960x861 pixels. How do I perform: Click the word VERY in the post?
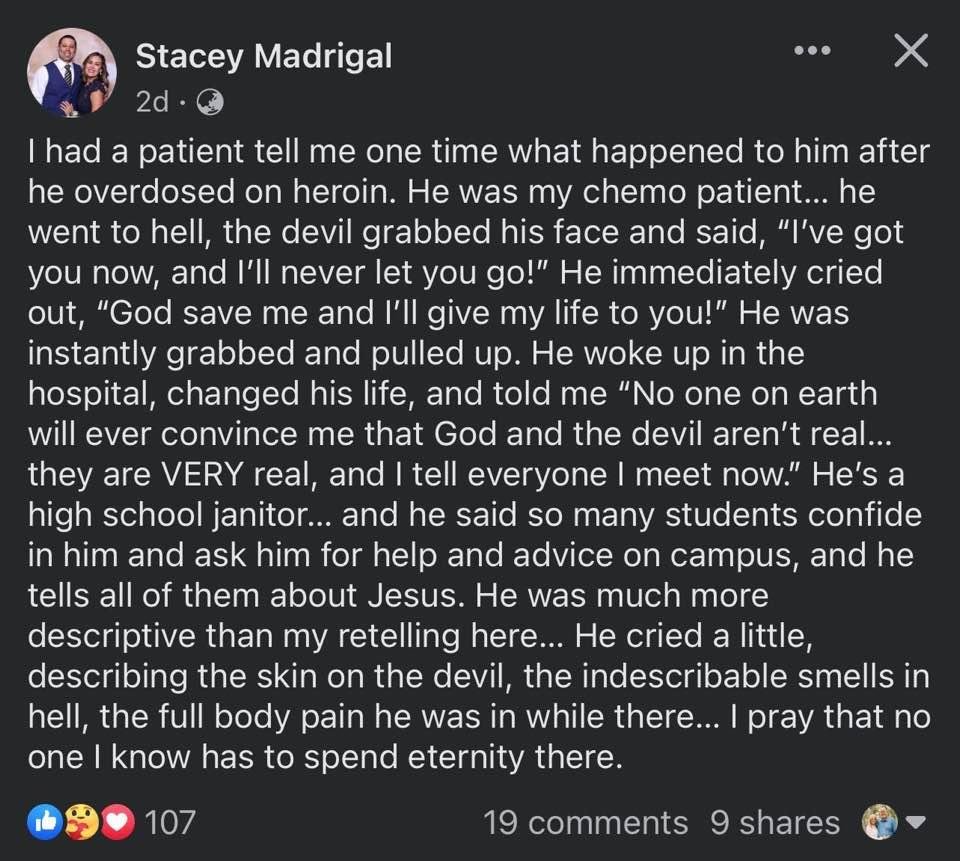coord(202,475)
